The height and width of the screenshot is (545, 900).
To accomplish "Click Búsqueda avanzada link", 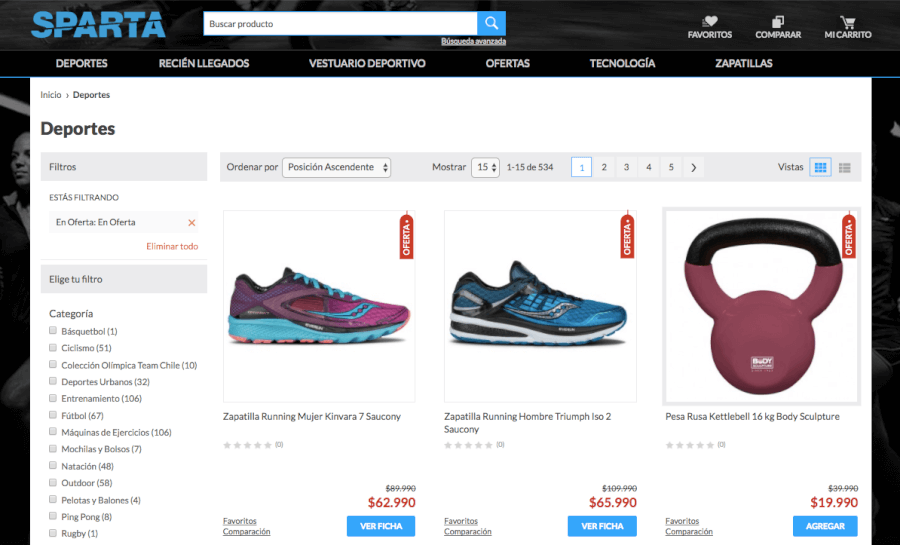I will point(474,41).
